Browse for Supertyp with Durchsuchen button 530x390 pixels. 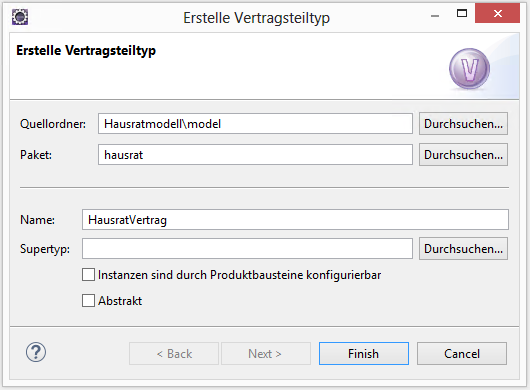[463, 249]
